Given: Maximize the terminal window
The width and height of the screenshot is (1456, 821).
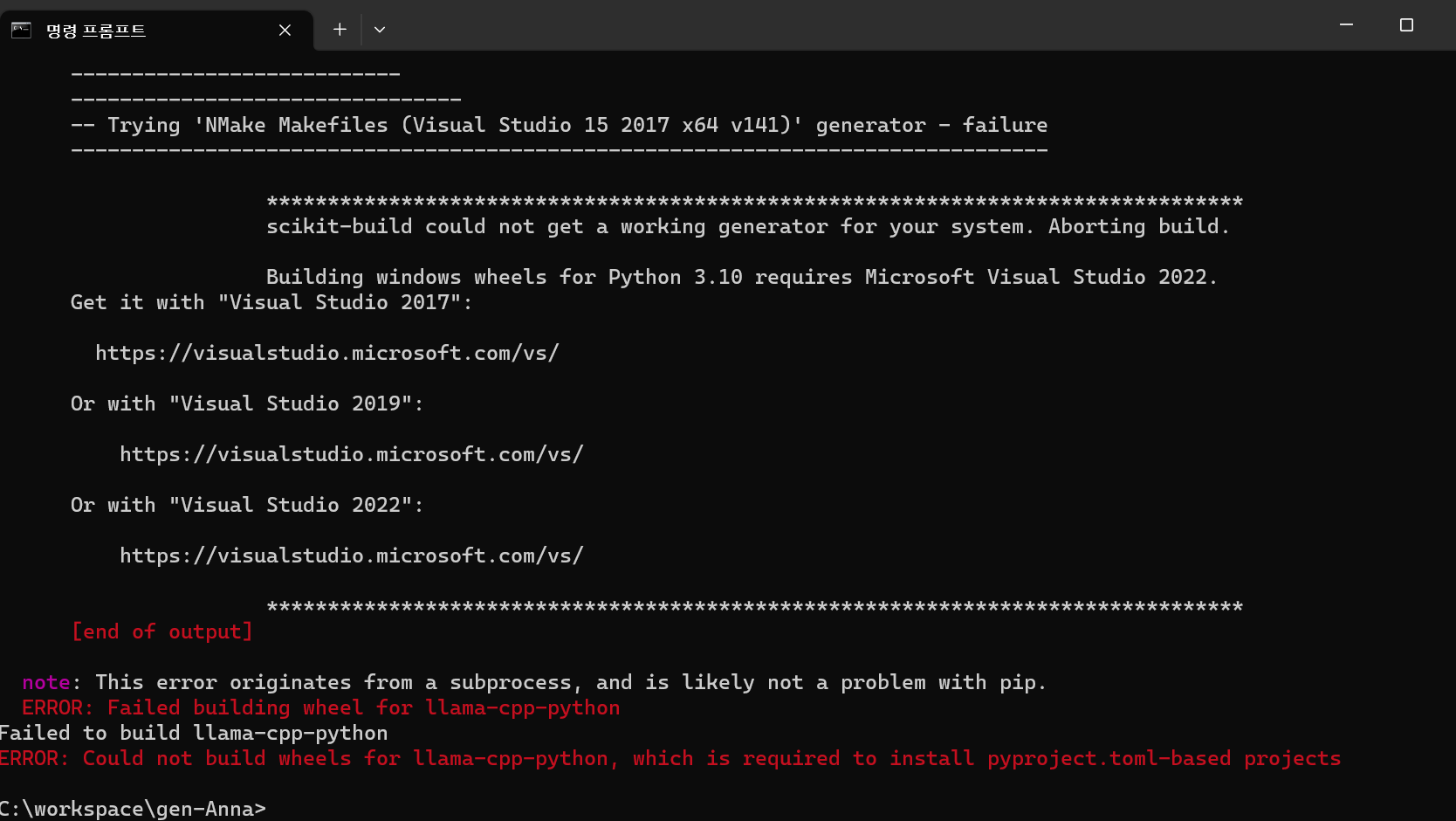Looking at the screenshot, I should pos(1406,25).
